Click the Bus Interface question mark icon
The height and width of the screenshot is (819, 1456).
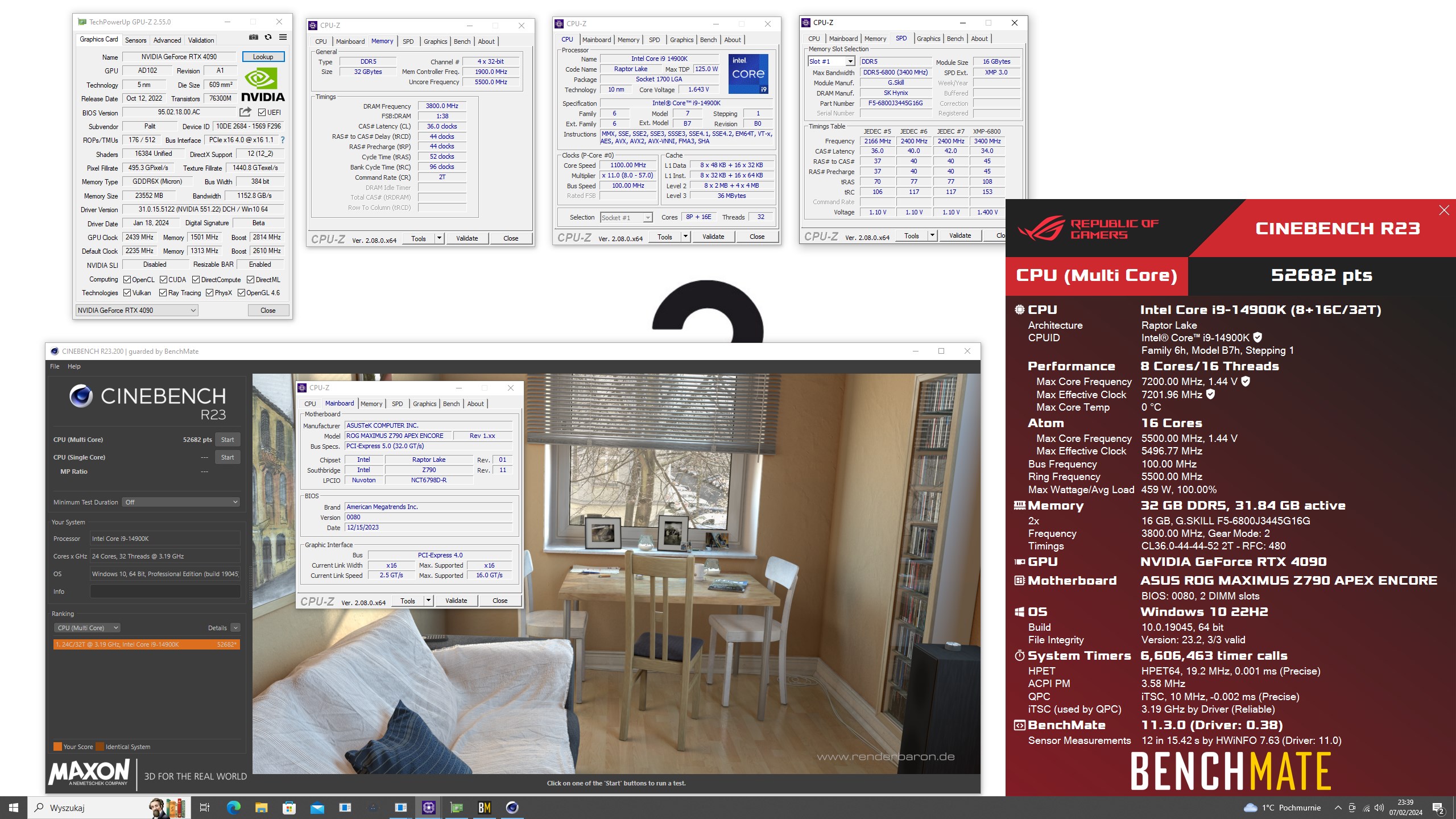click(283, 140)
